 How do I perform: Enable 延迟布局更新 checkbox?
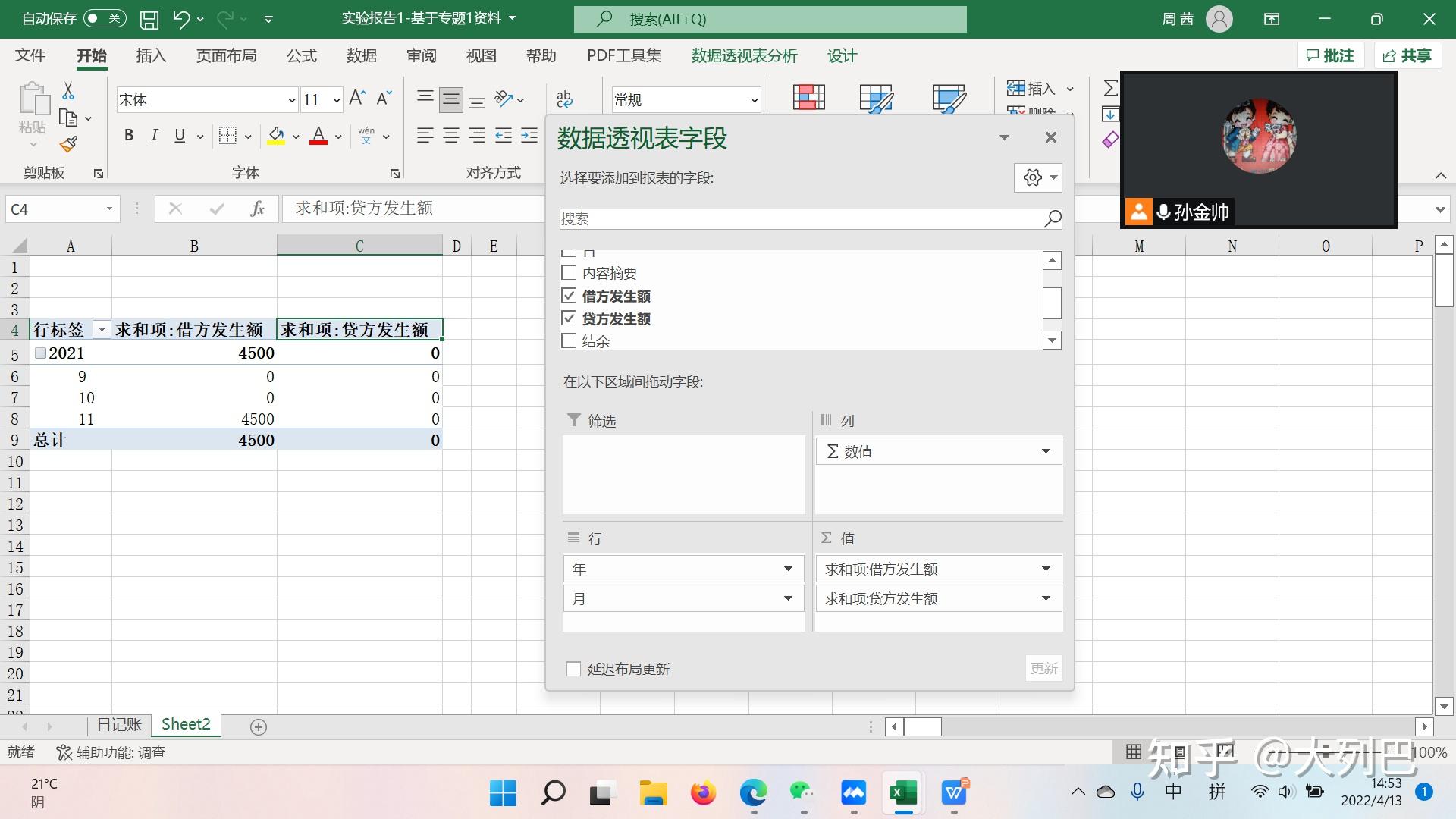pos(574,669)
